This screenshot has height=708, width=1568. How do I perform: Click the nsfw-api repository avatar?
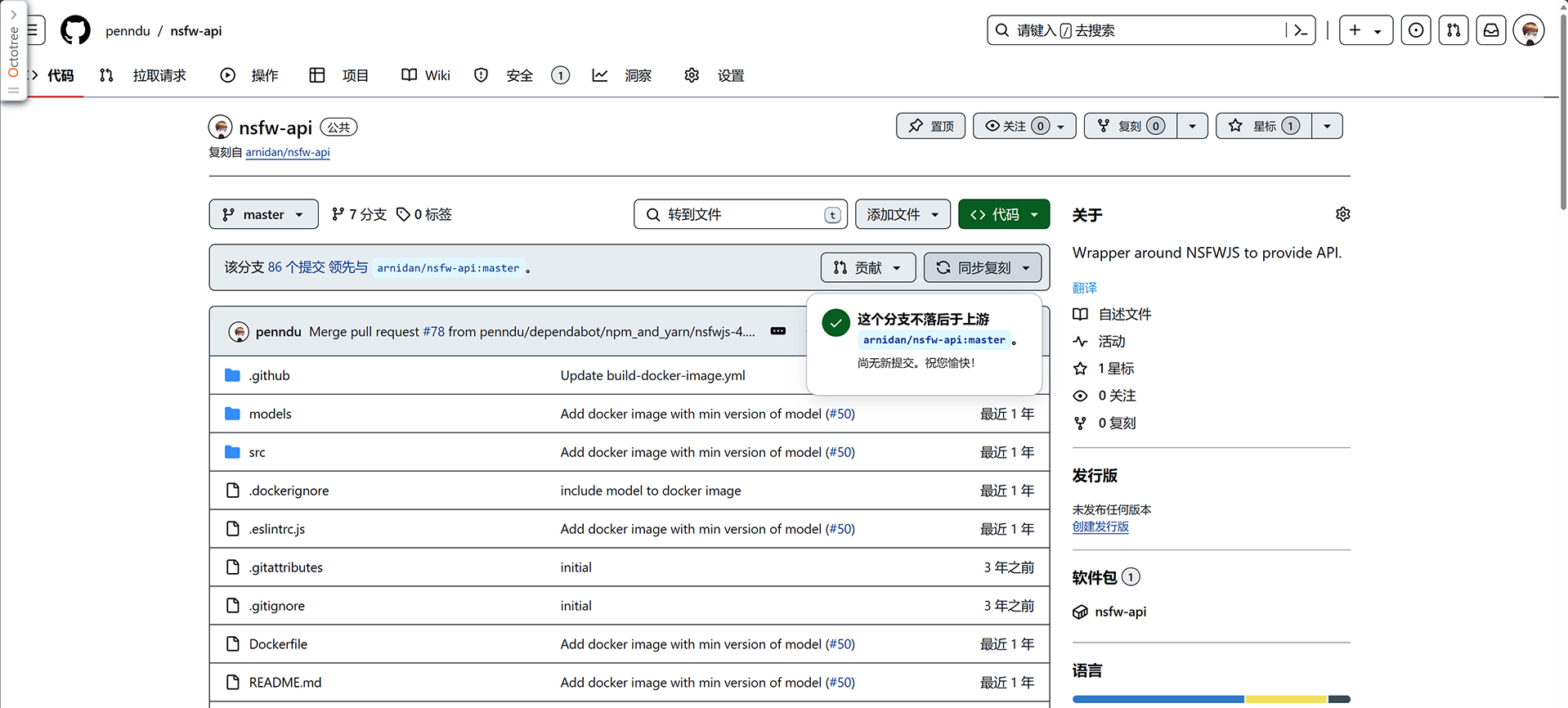(x=220, y=127)
